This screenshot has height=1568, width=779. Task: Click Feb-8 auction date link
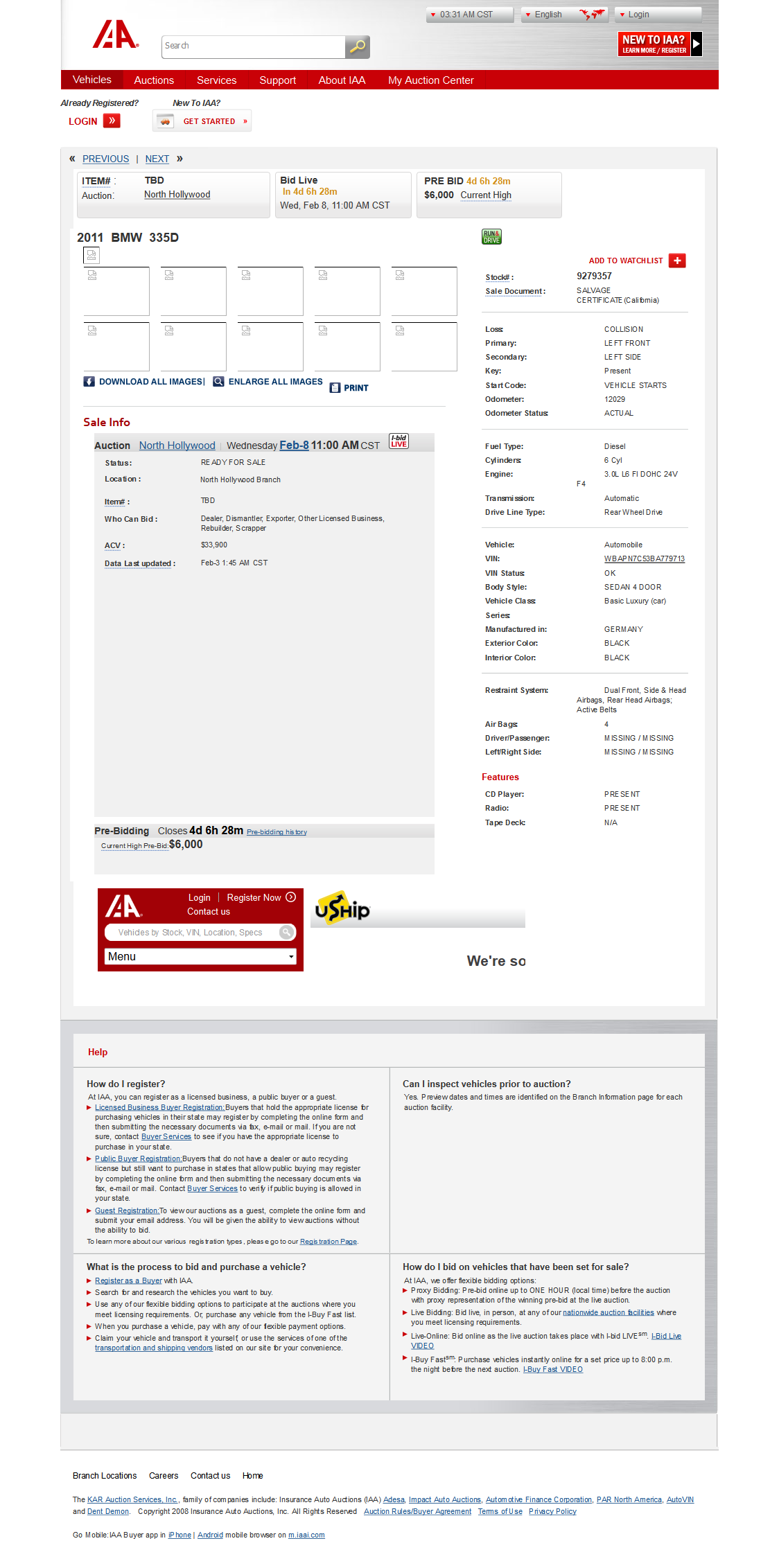coord(295,446)
